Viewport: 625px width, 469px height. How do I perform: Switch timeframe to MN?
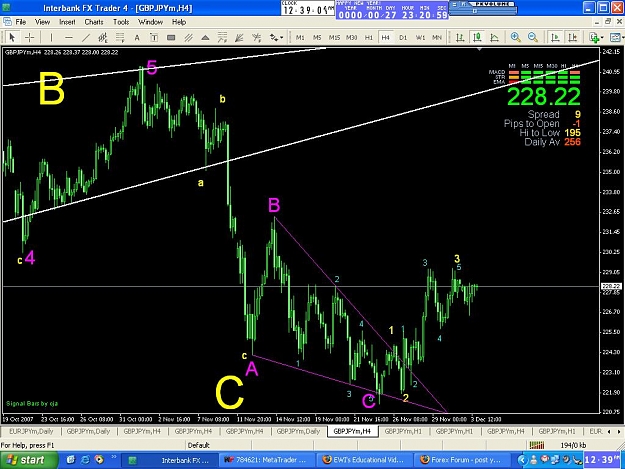(x=437, y=37)
